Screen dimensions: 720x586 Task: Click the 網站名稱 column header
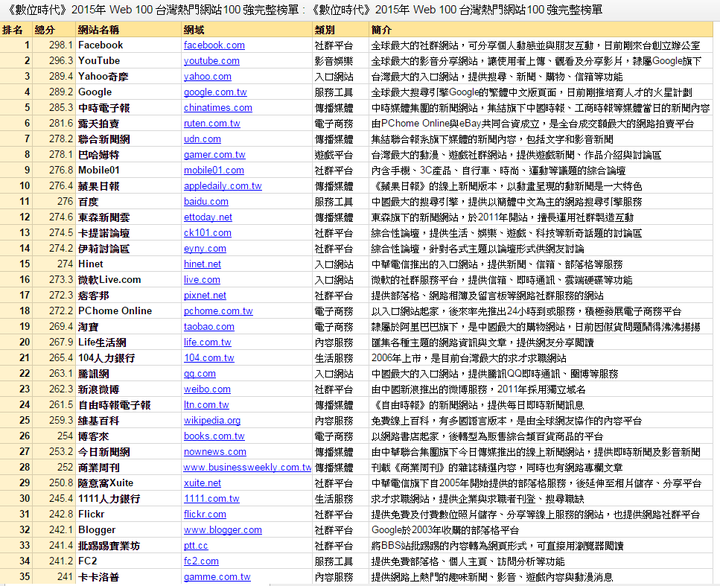tap(128, 30)
